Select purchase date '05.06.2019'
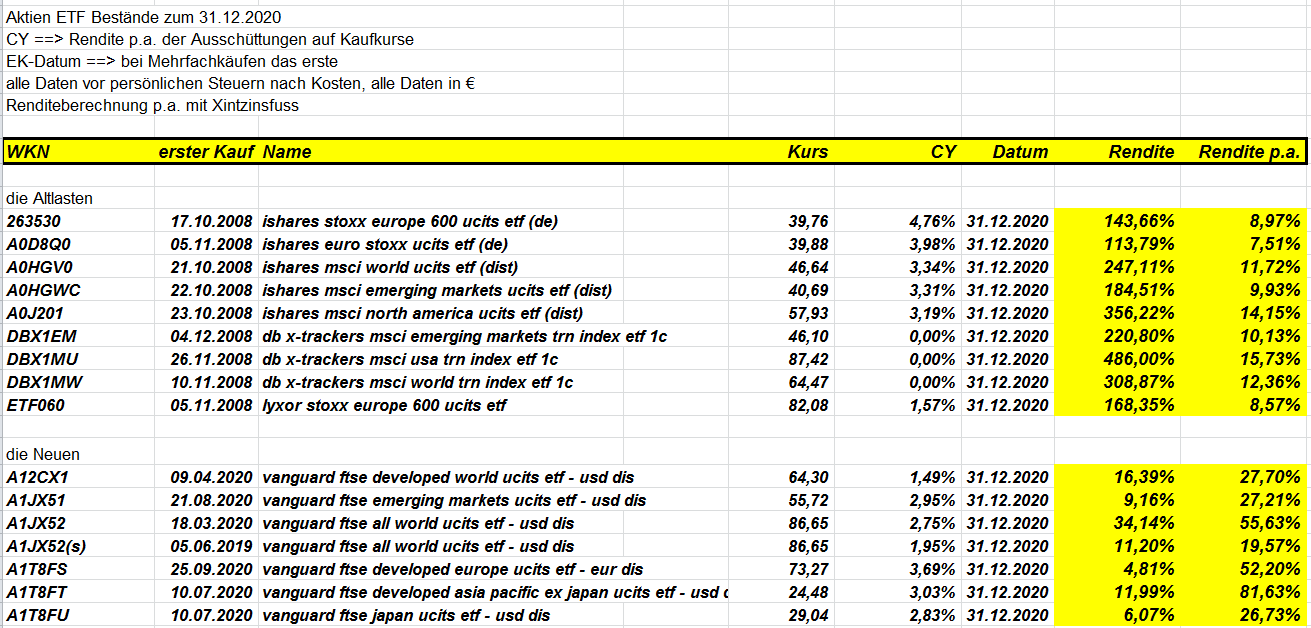Image resolution: width=1311 pixels, height=628 pixels. [211, 547]
